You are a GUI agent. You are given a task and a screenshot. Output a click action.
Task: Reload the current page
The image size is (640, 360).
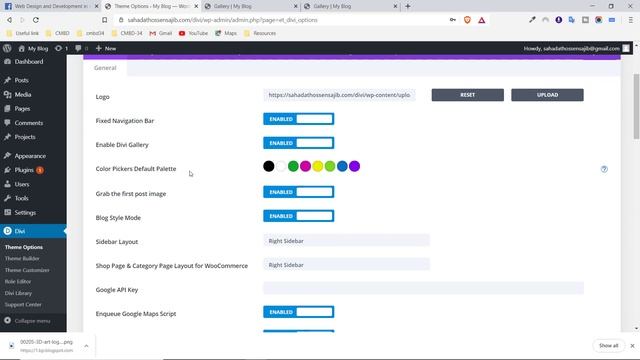[36, 20]
